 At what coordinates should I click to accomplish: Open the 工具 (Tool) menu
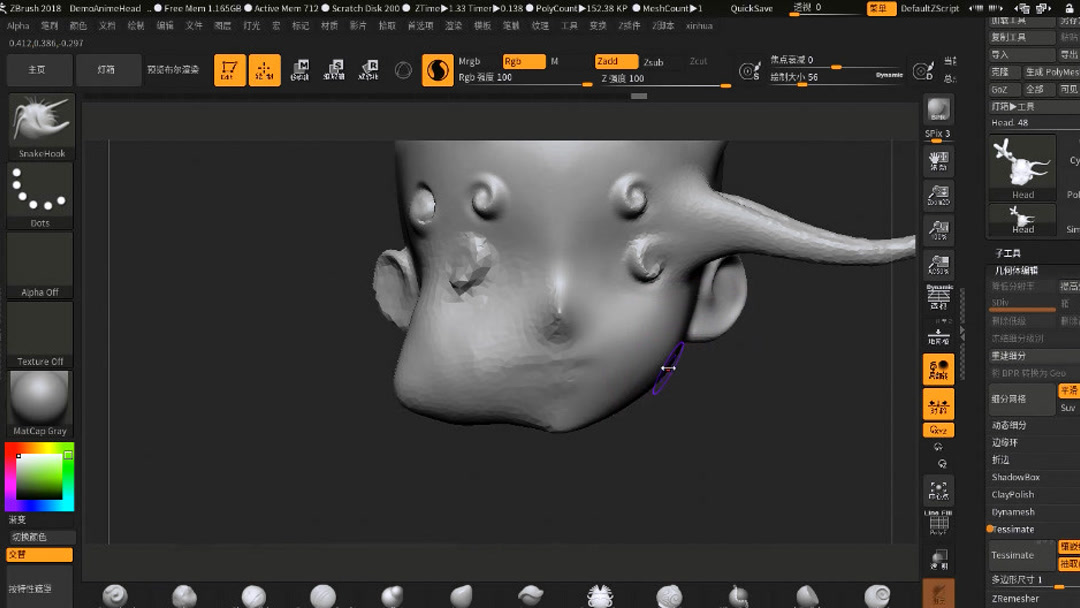(x=569, y=26)
